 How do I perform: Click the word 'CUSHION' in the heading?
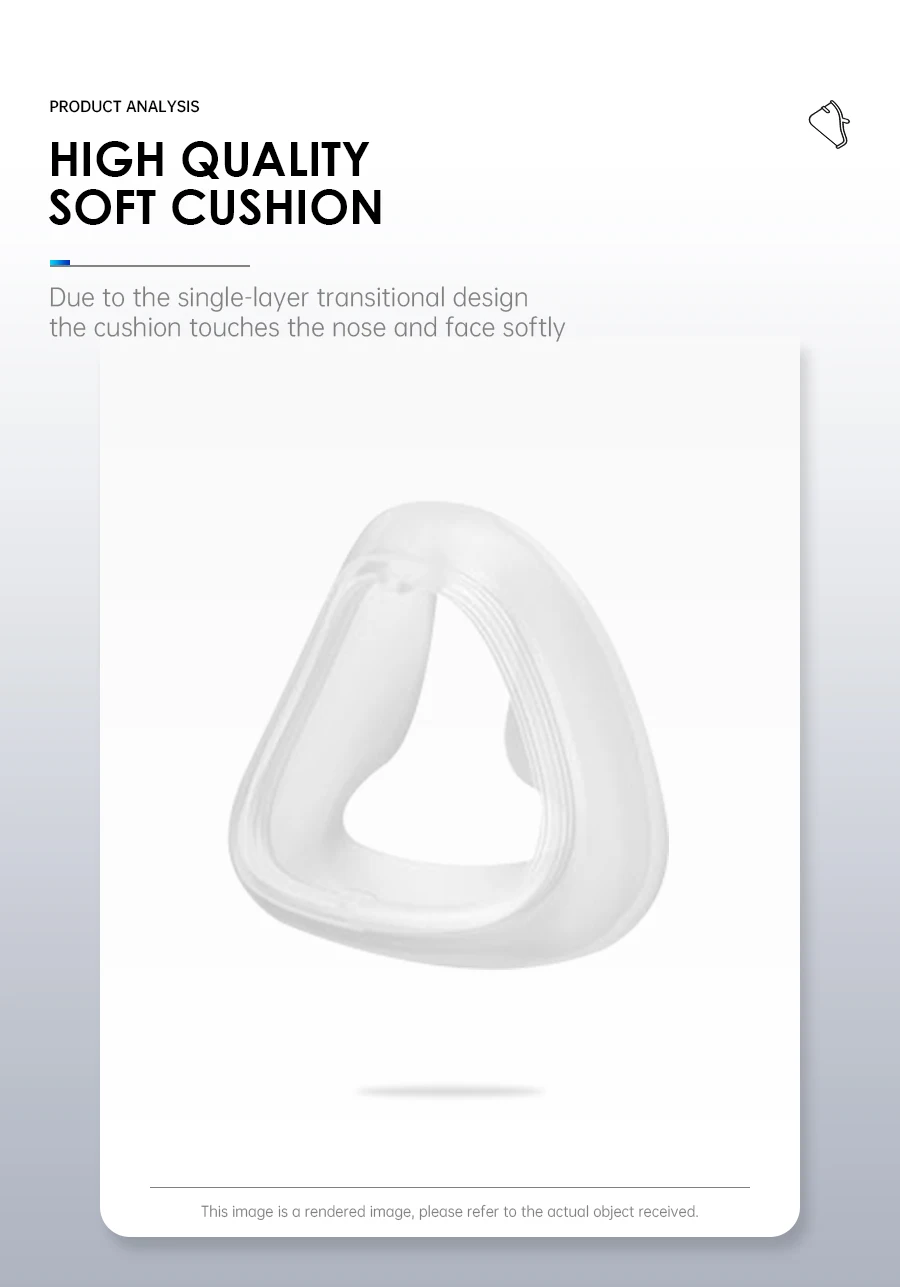click(277, 207)
